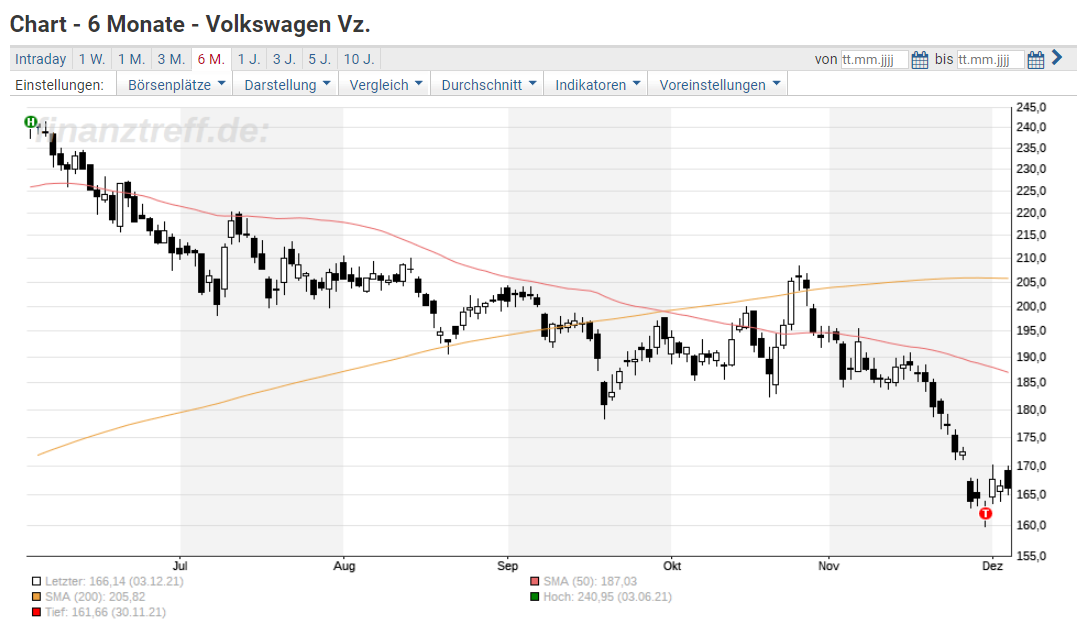Click the pink SMA (50) legend swatch
Image resolution: width=1086 pixels, height=641 pixels.
click(535, 581)
